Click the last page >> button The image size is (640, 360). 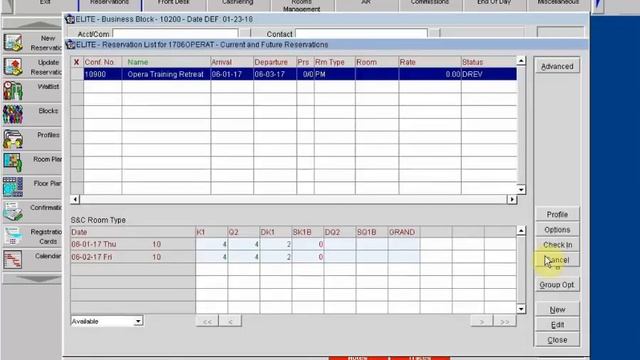click(x=504, y=321)
